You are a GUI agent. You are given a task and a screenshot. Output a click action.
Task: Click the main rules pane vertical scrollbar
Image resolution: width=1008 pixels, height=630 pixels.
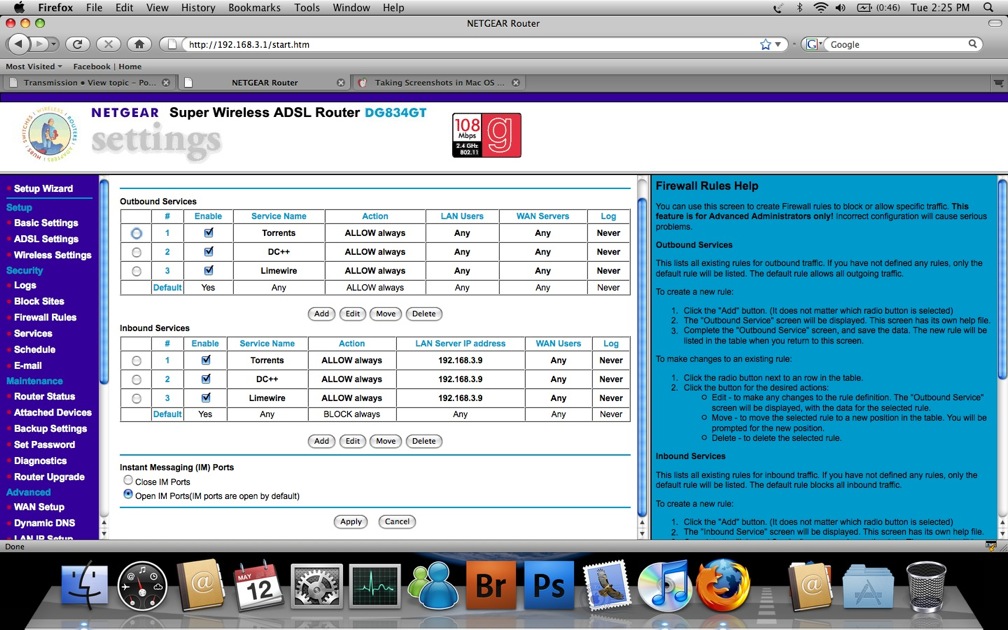click(x=642, y=357)
